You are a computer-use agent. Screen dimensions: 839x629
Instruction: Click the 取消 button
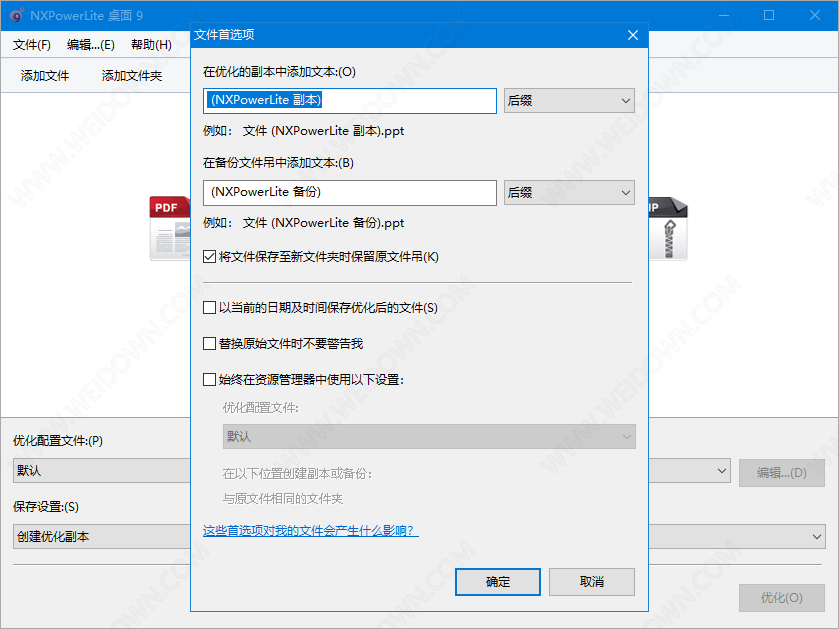click(591, 582)
